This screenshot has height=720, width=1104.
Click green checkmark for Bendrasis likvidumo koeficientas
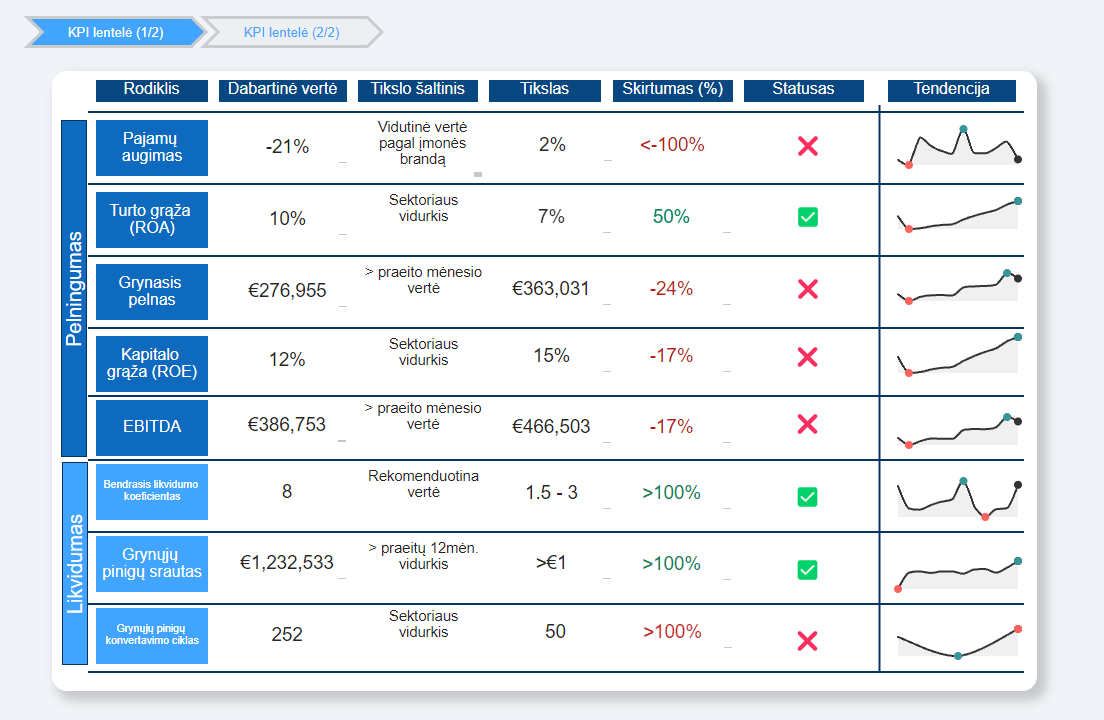(808, 497)
